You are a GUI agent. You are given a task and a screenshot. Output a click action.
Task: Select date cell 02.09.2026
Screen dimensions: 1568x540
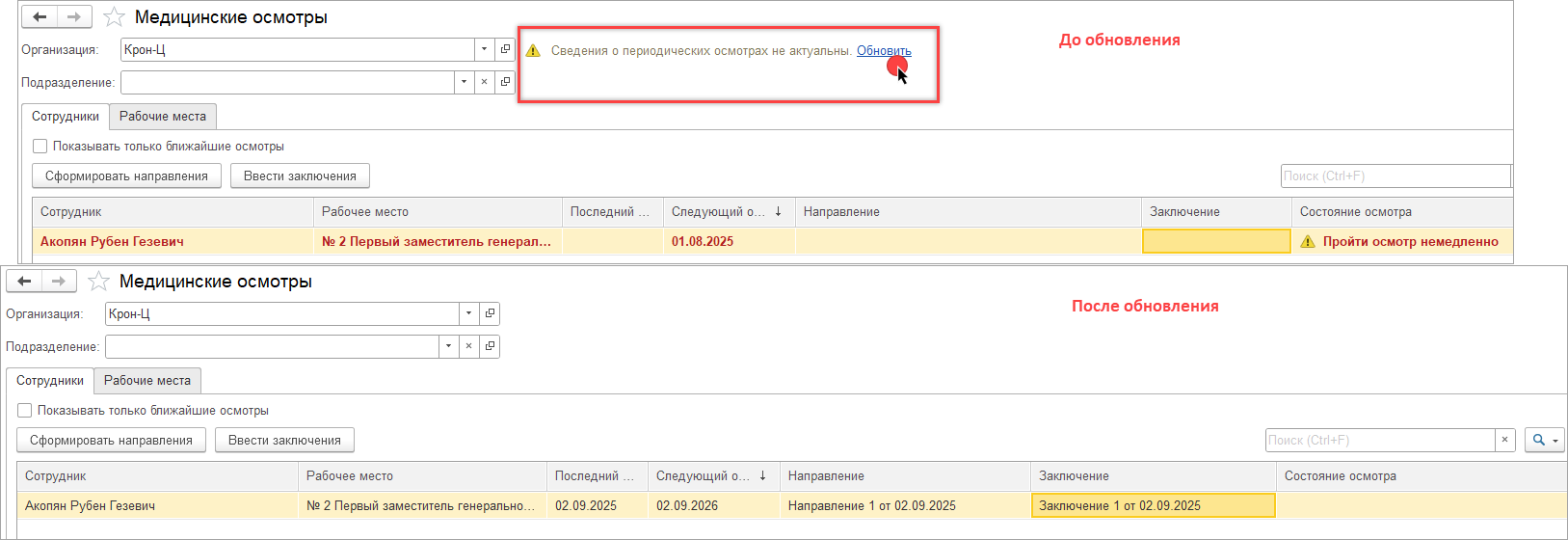click(x=714, y=505)
